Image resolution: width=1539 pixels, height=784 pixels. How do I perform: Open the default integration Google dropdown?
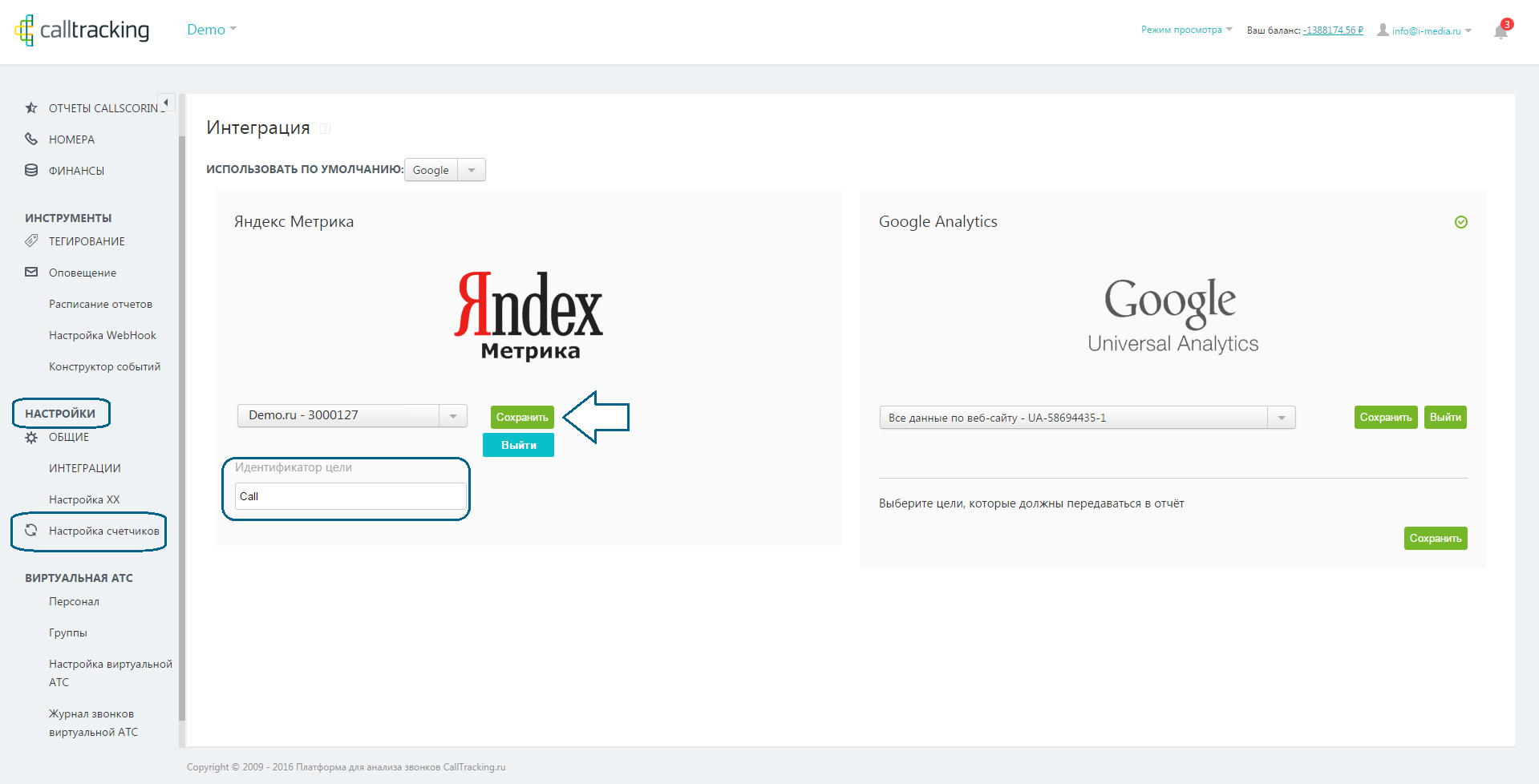[x=445, y=170]
